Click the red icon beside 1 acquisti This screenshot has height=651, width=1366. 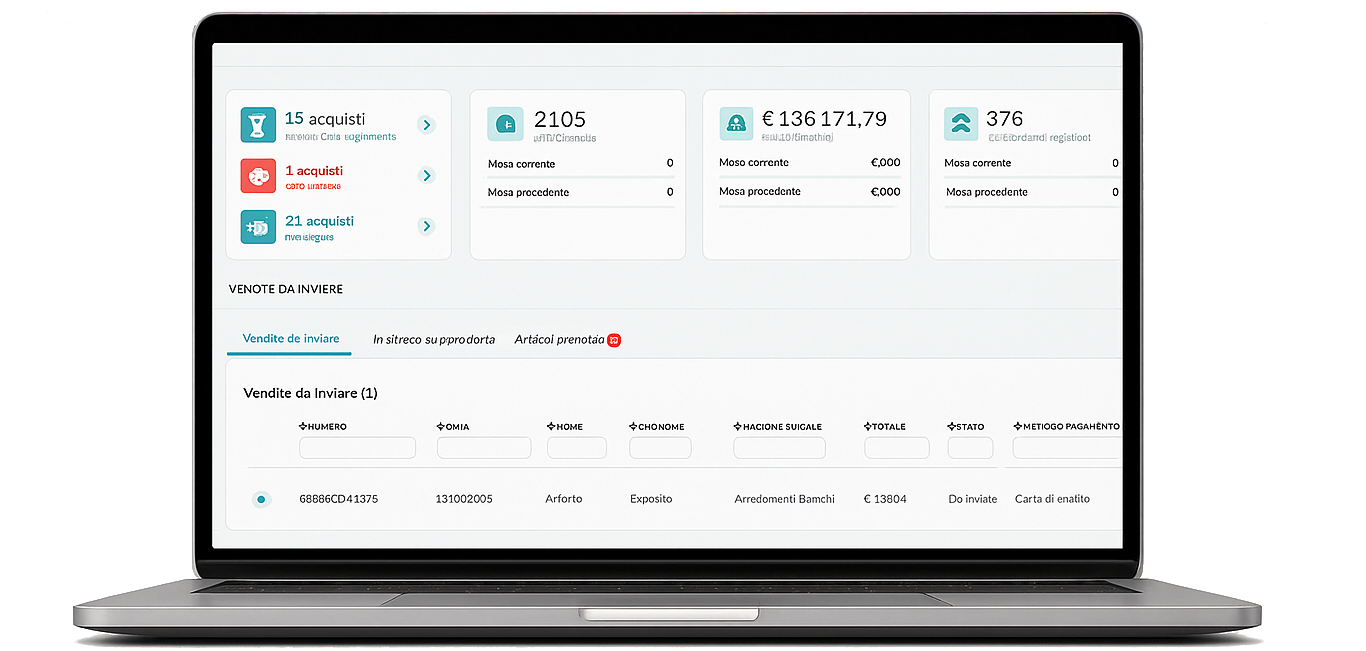click(258, 176)
